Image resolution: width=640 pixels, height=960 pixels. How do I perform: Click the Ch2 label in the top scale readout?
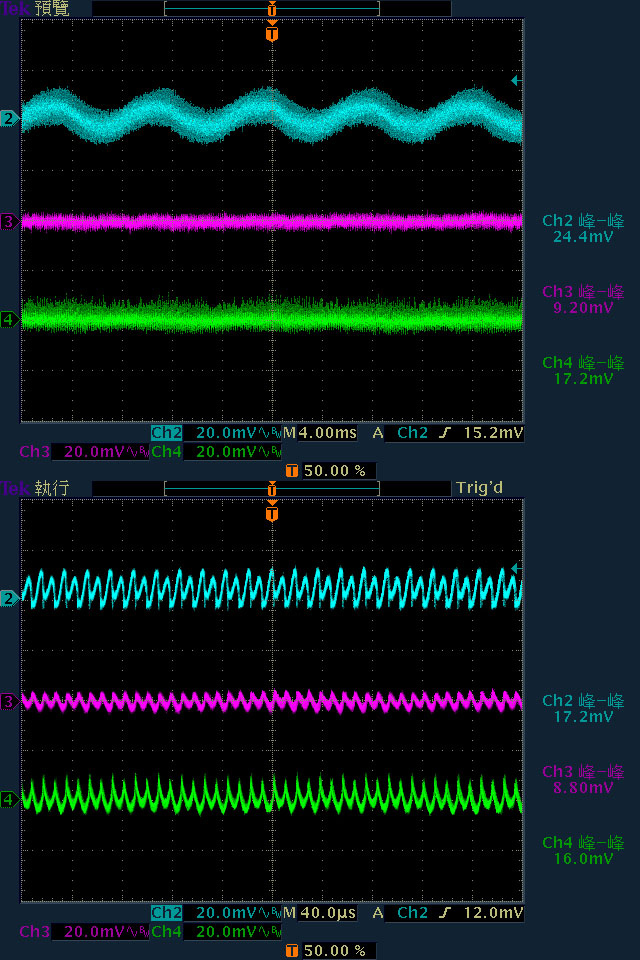tap(167, 433)
